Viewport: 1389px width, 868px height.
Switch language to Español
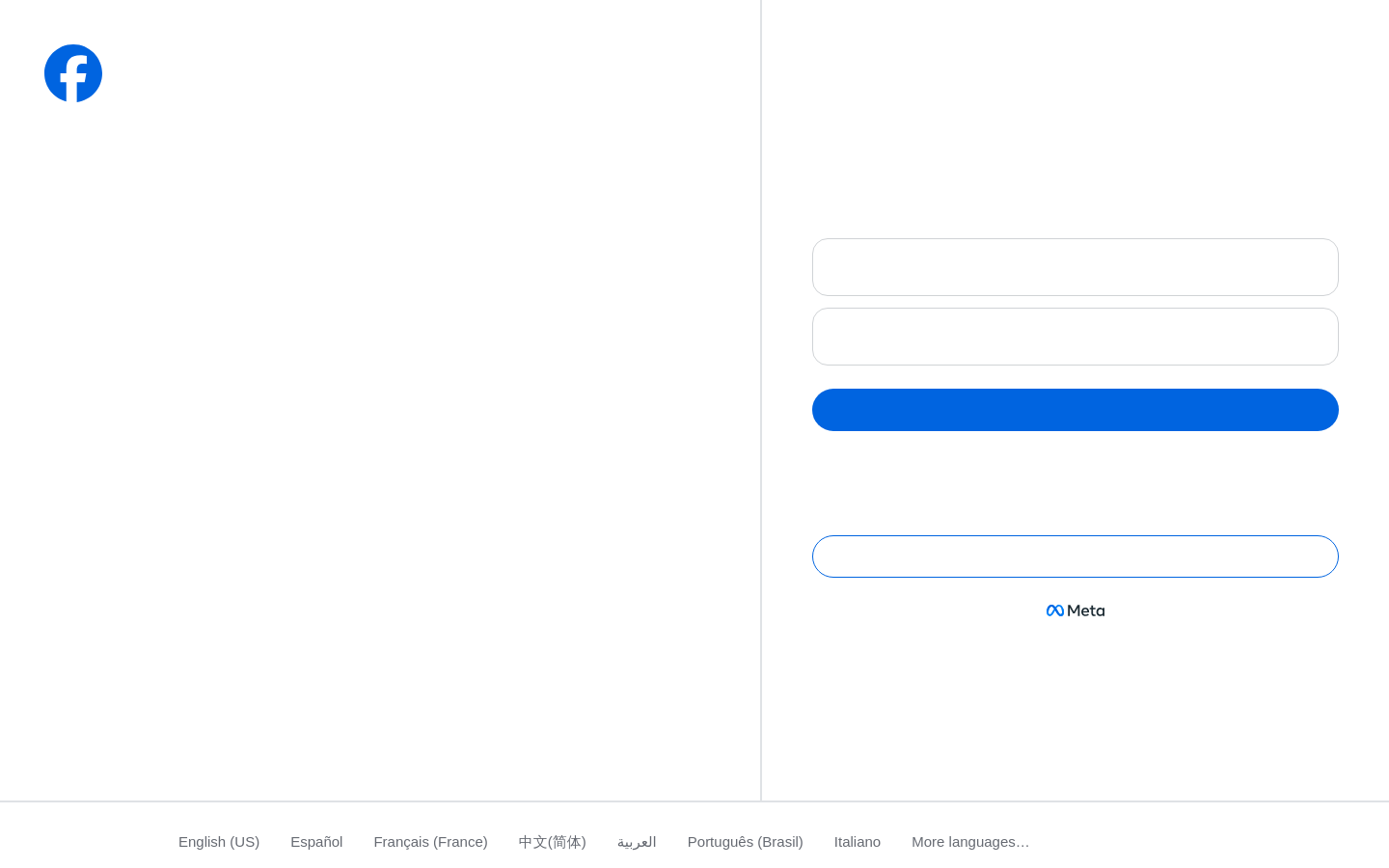point(316,842)
